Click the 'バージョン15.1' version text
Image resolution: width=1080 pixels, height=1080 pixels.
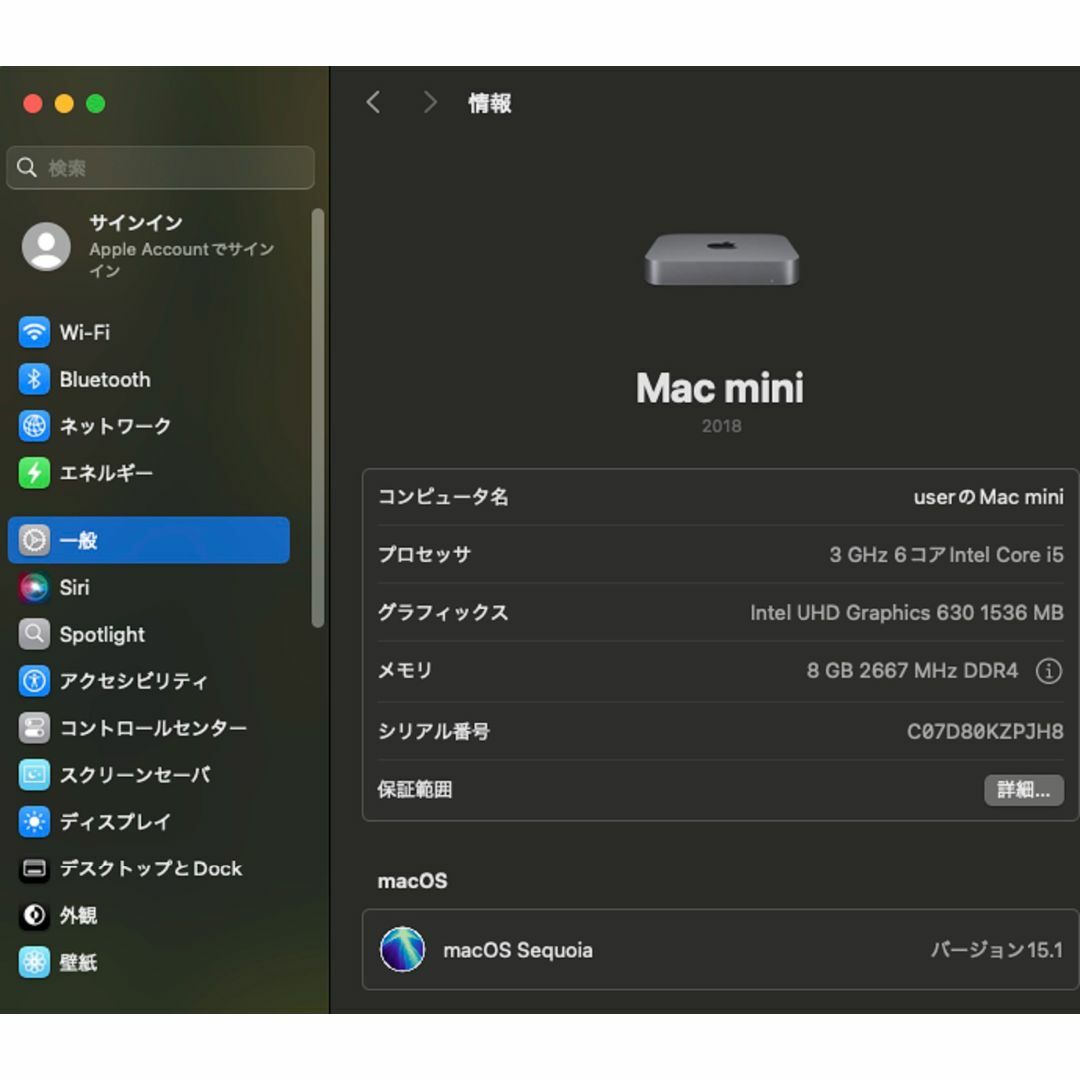pos(997,950)
